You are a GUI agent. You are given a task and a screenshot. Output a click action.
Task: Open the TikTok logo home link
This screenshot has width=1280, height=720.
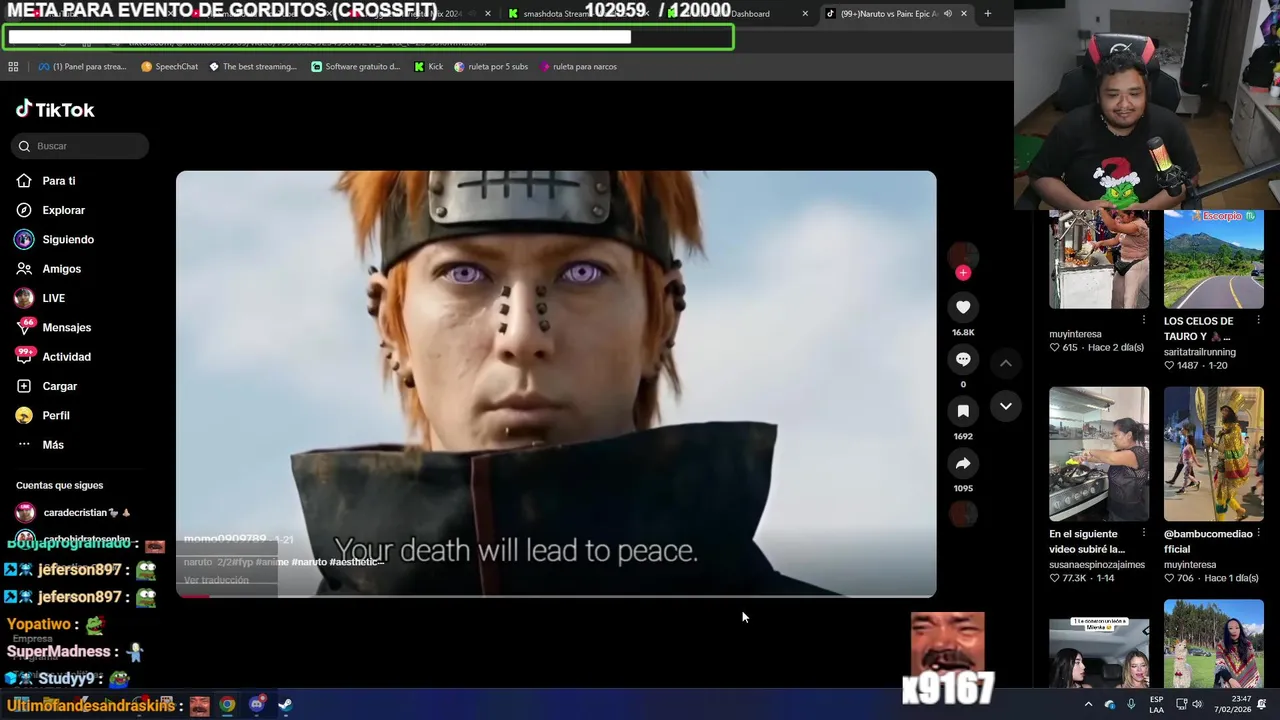coord(55,110)
